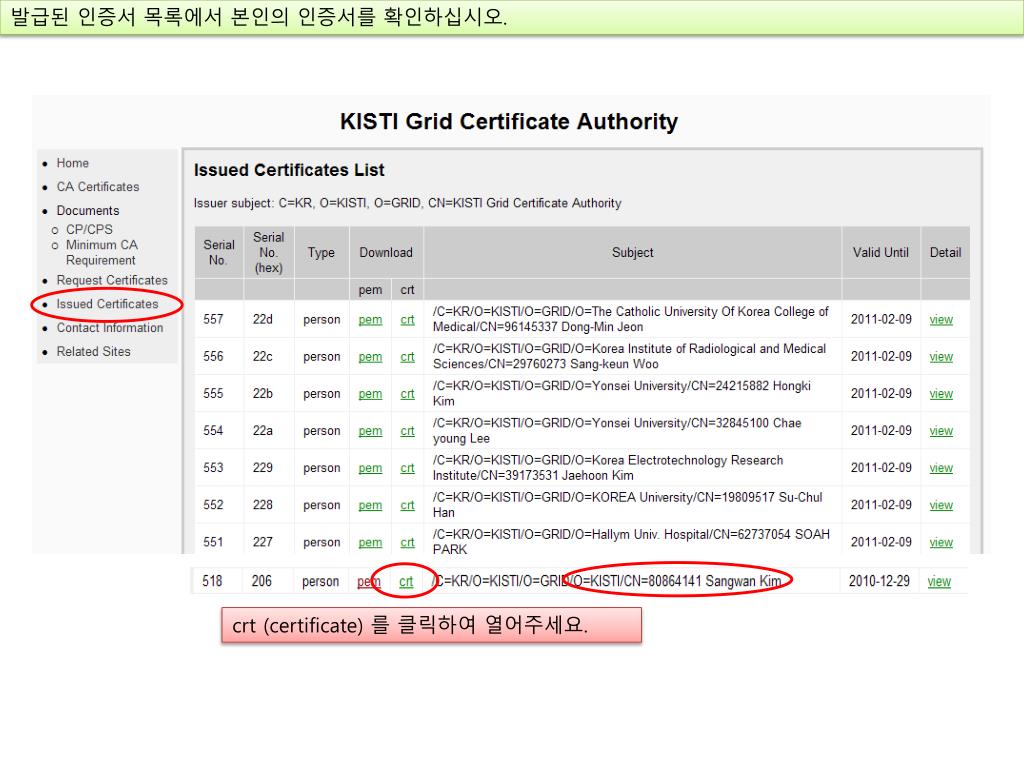Viewport: 1024px width, 768px height.
Task: Download crt for serial 556
Action: [408, 357]
